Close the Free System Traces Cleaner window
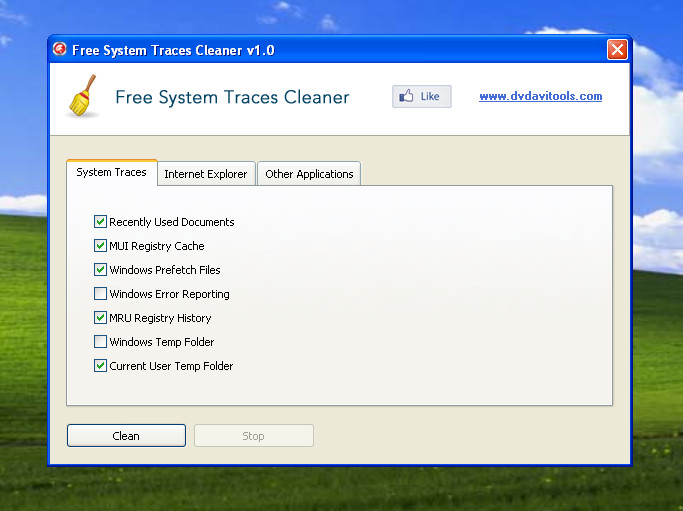 pyautogui.click(x=617, y=49)
